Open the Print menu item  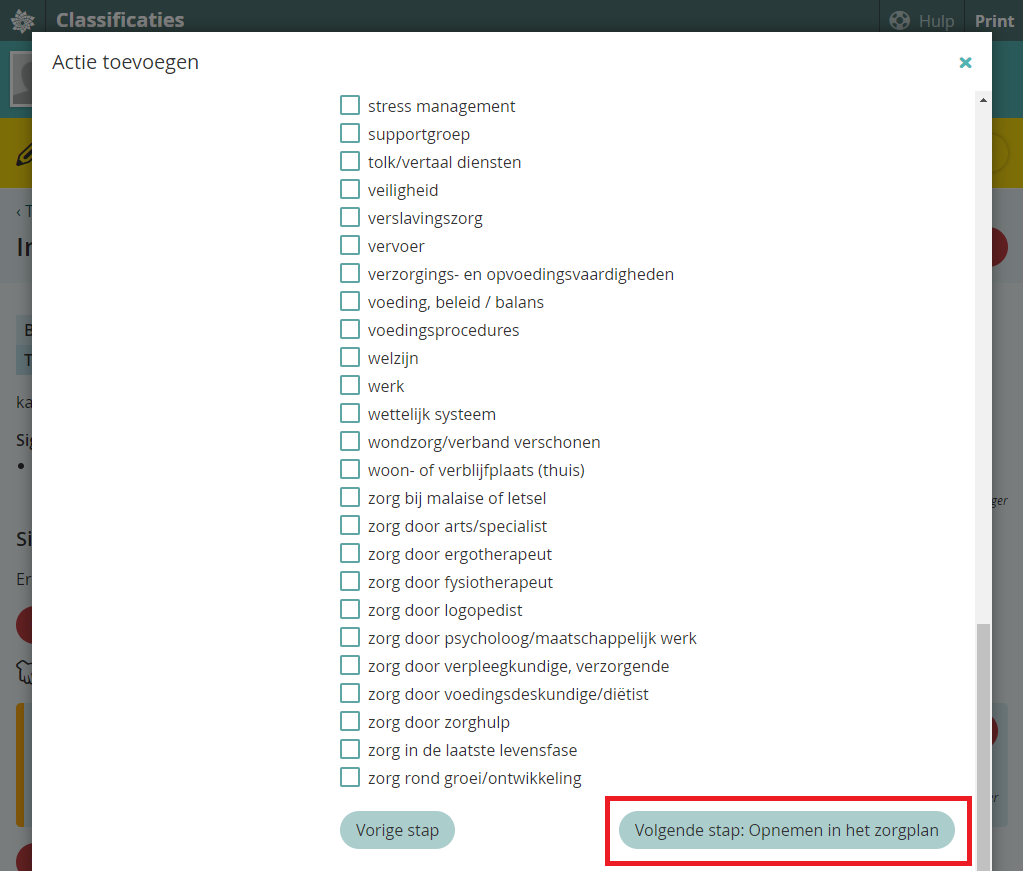(994, 20)
